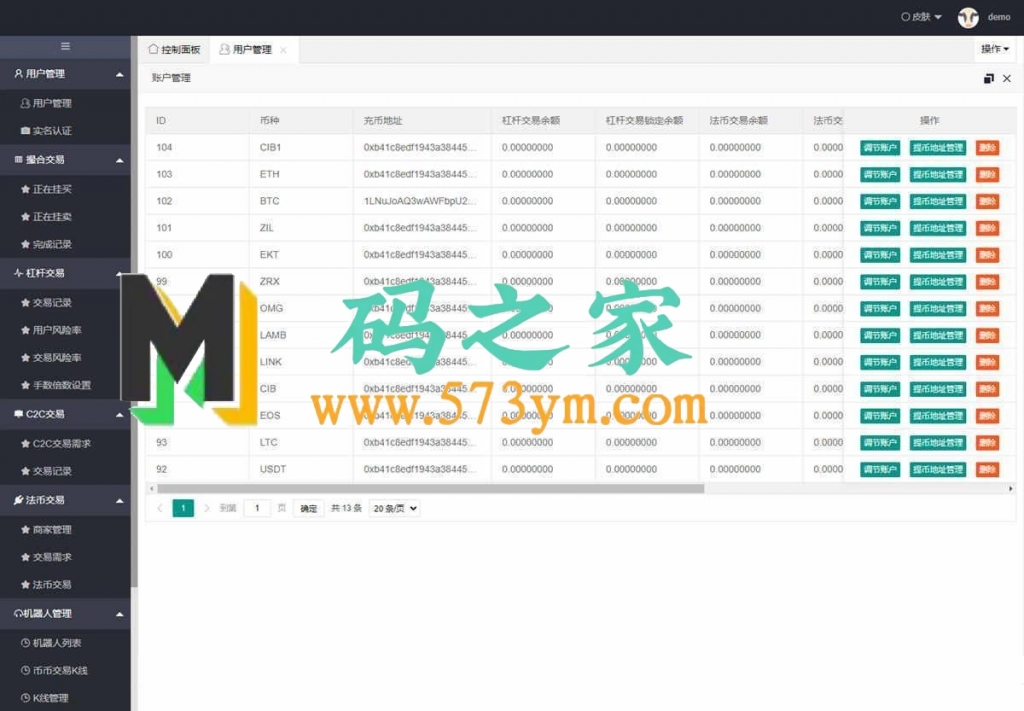
Task: Go to the next page arrow in pagination
Action: (x=206, y=508)
